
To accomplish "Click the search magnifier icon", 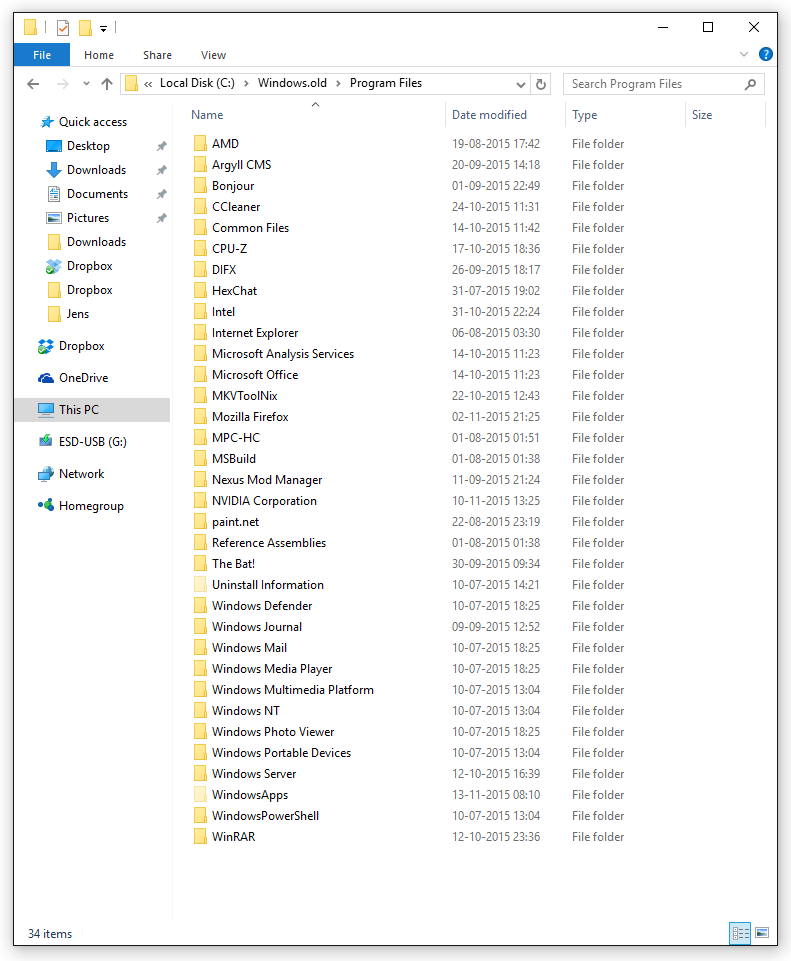I will coord(750,84).
